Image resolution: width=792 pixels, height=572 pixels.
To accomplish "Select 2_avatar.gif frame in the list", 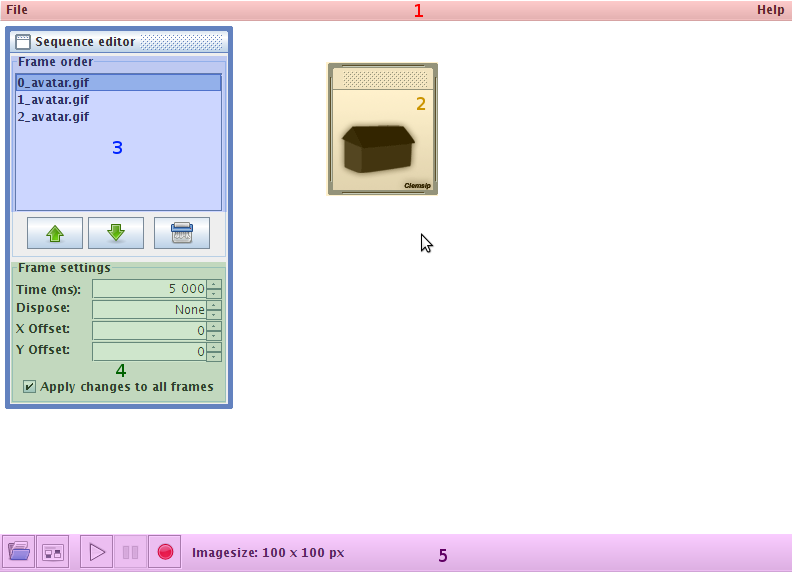I will (x=118, y=117).
